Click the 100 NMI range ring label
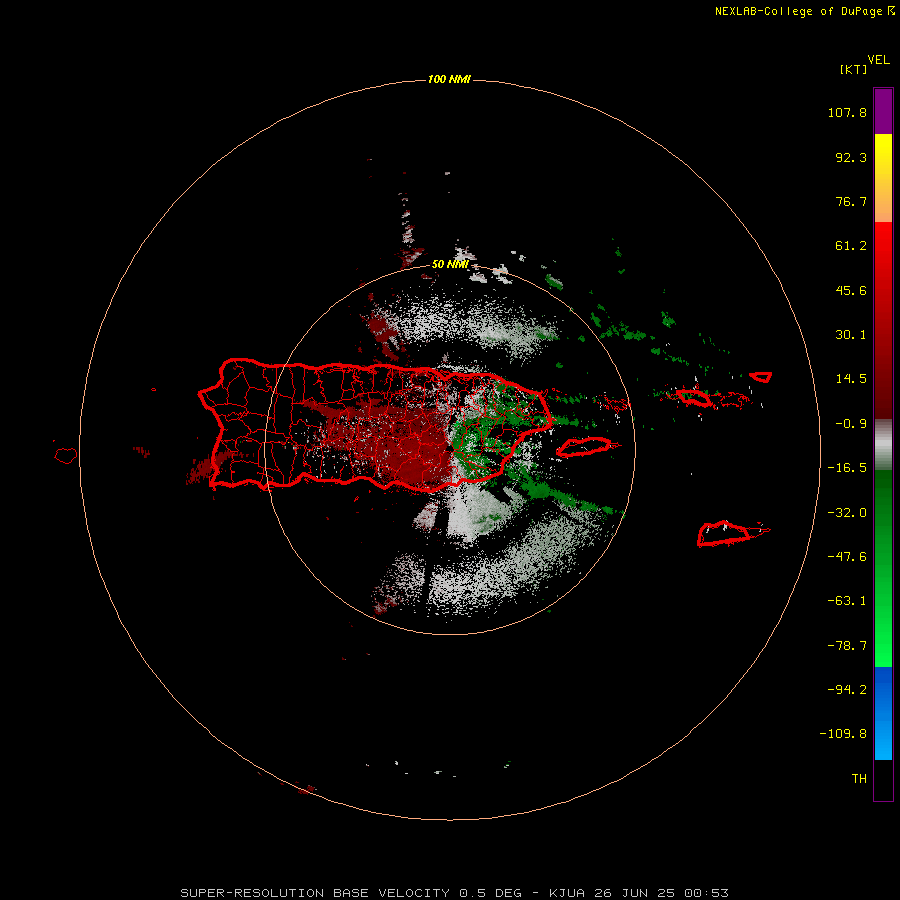The width and height of the screenshot is (900, 900). [x=449, y=79]
